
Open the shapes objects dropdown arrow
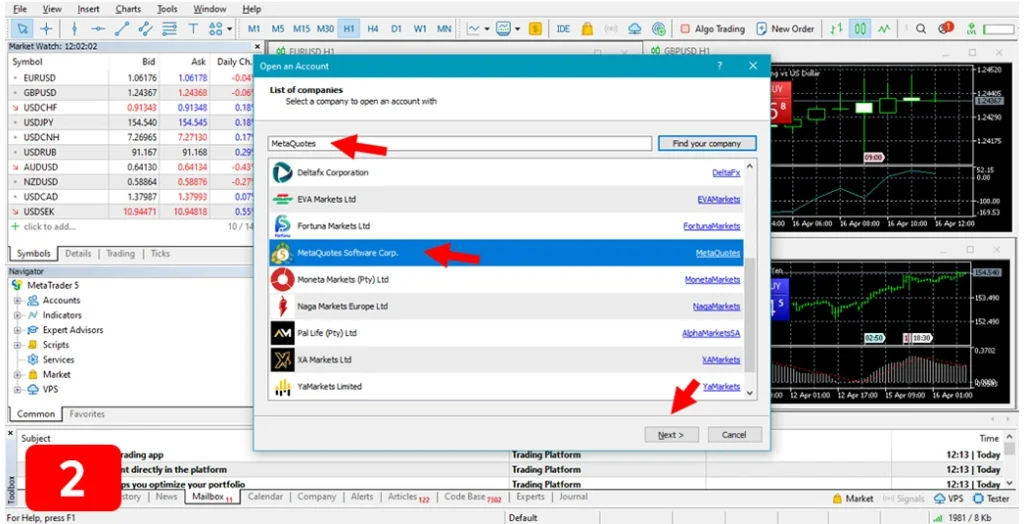[x=230, y=29]
